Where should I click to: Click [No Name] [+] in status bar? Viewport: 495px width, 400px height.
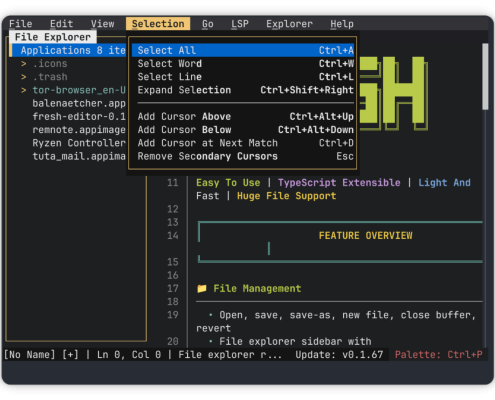click(x=41, y=355)
